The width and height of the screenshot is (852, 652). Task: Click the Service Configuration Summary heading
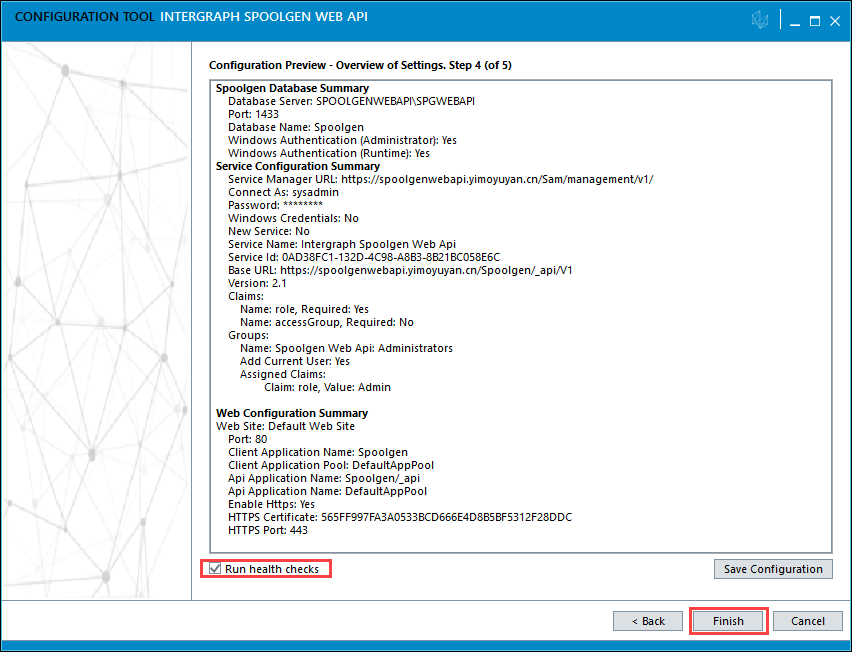point(297,166)
